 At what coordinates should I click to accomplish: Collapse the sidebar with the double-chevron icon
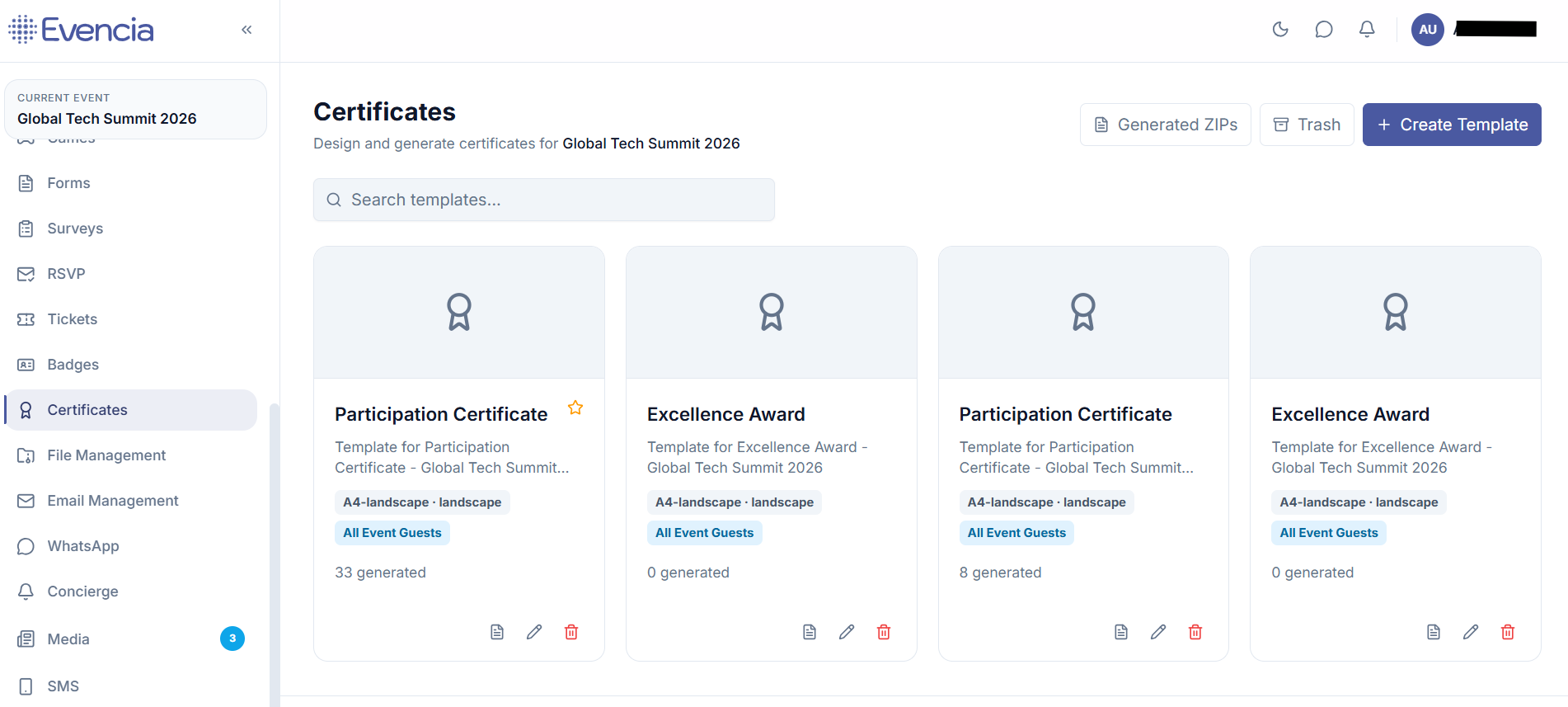246,30
